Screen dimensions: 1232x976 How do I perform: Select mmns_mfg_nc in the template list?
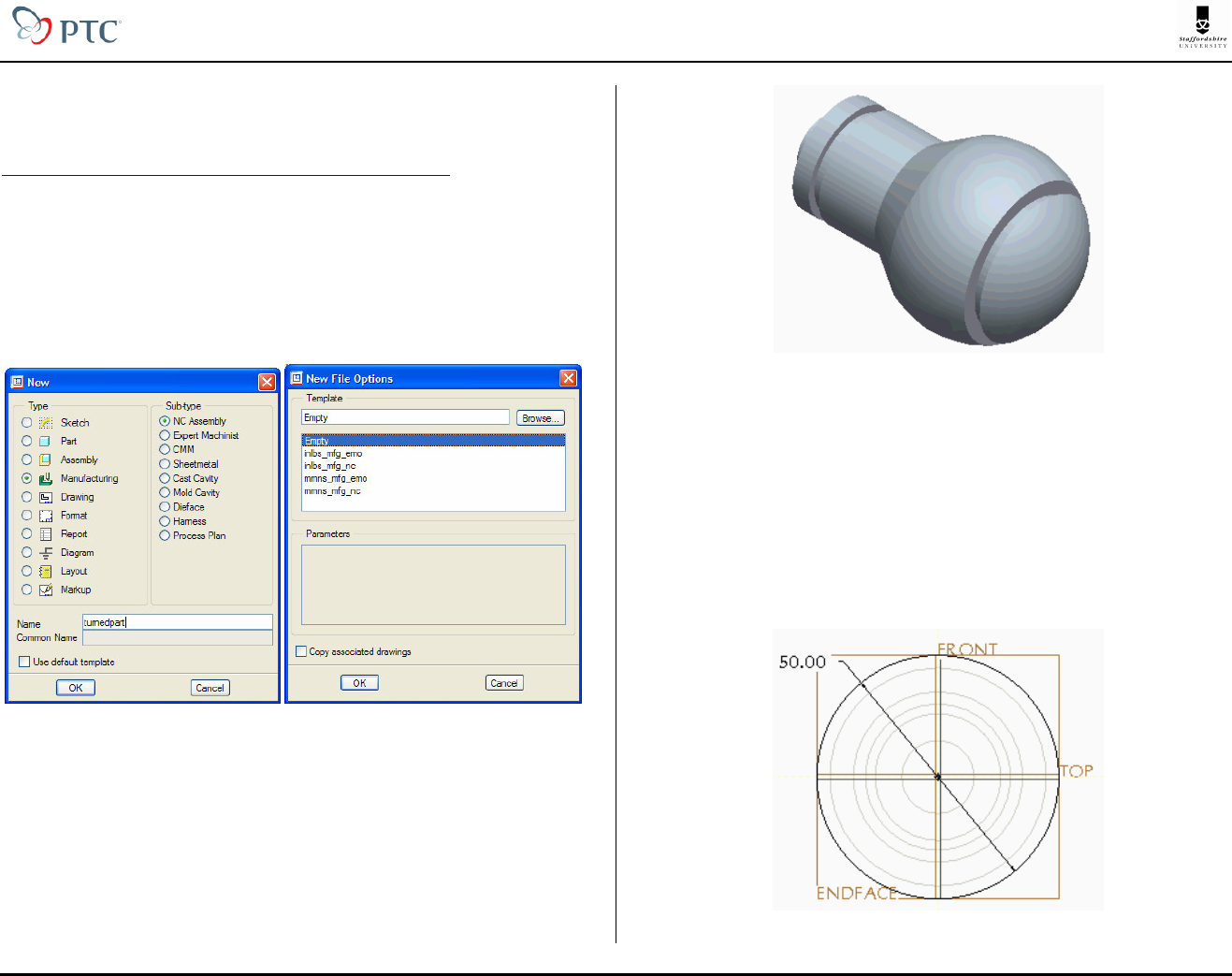(x=332, y=491)
